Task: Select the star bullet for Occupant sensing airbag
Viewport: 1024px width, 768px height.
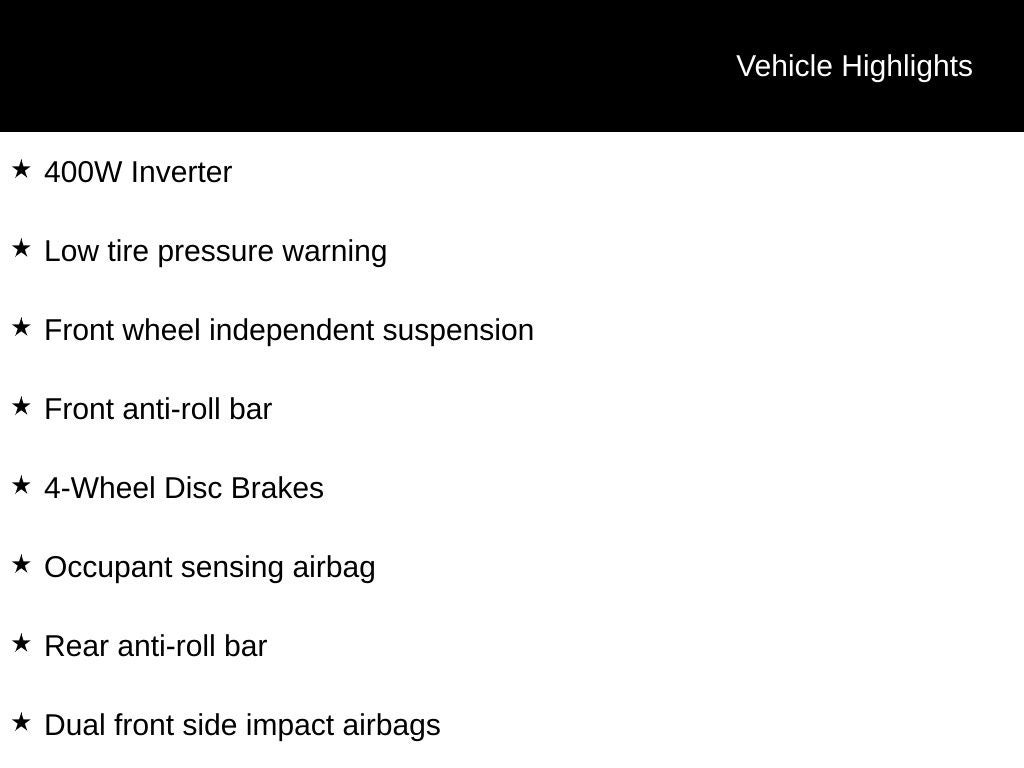Action: pyautogui.click(x=21, y=564)
